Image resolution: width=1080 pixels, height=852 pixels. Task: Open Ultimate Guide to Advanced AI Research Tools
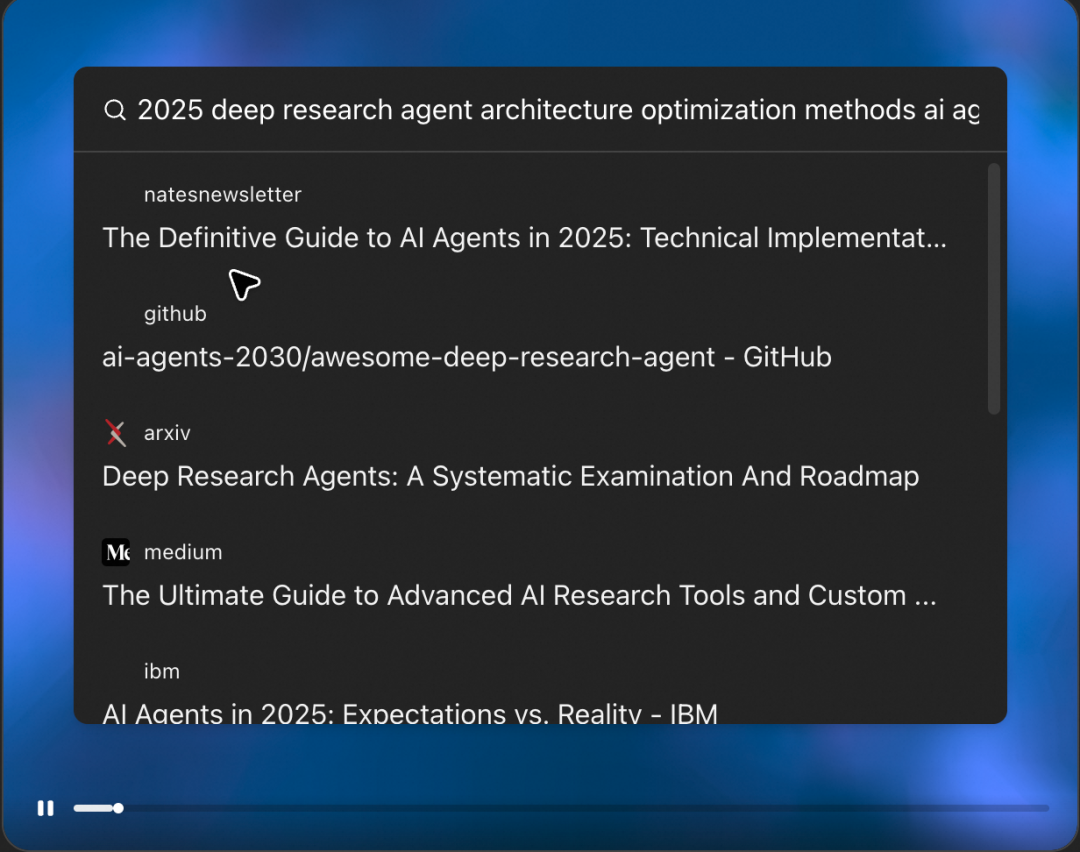coord(519,595)
